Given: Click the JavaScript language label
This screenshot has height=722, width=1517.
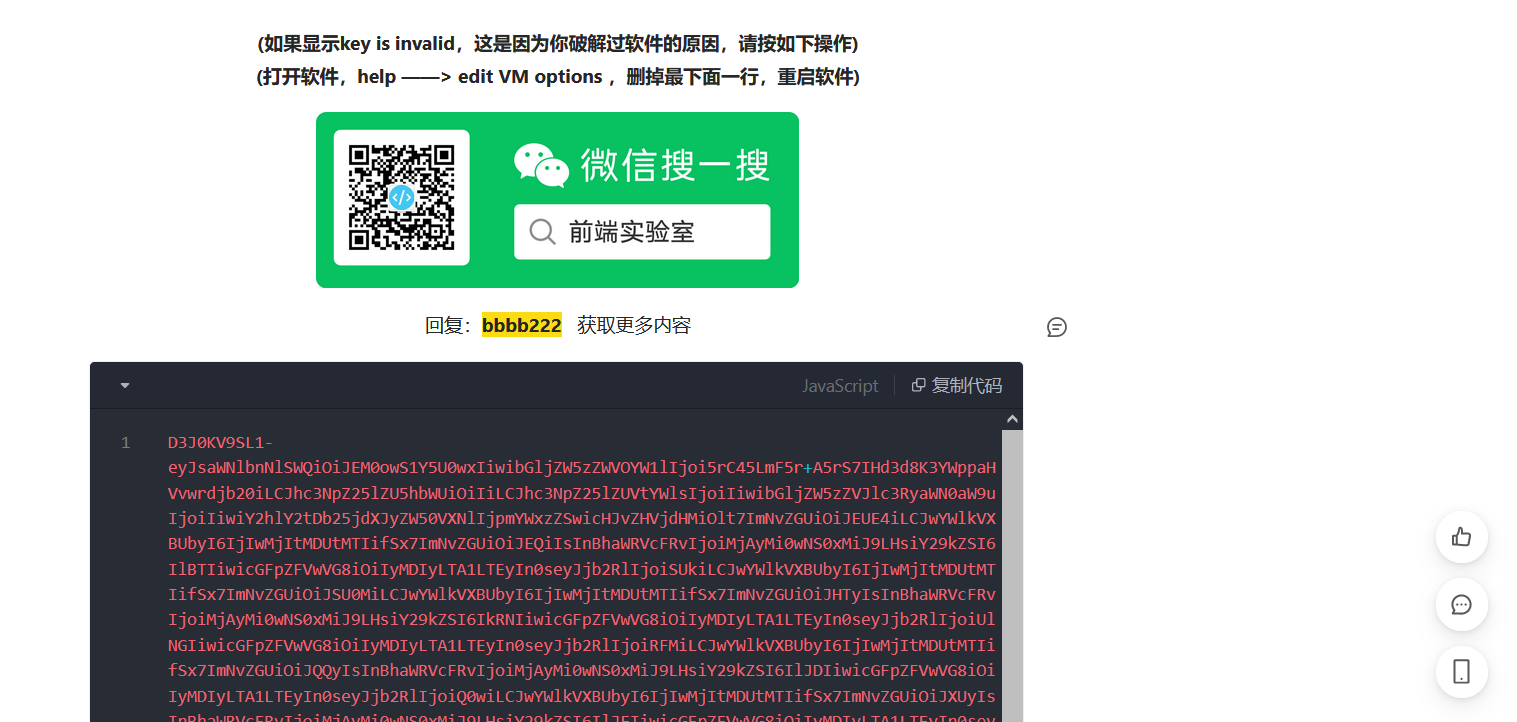Looking at the screenshot, I should tap(840, 385).
